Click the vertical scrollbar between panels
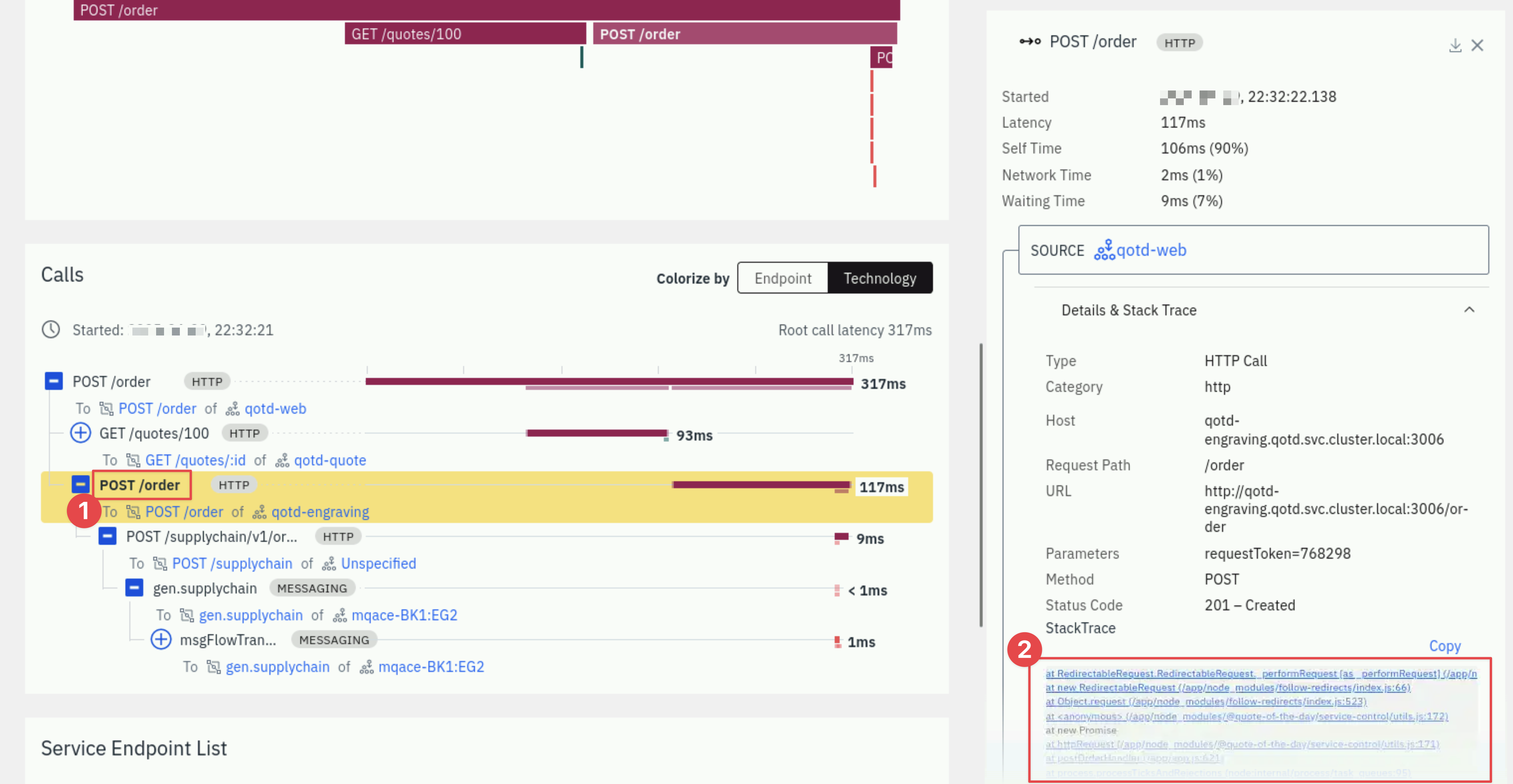Viewport: 1513px width, 784px height. [981, 485]
